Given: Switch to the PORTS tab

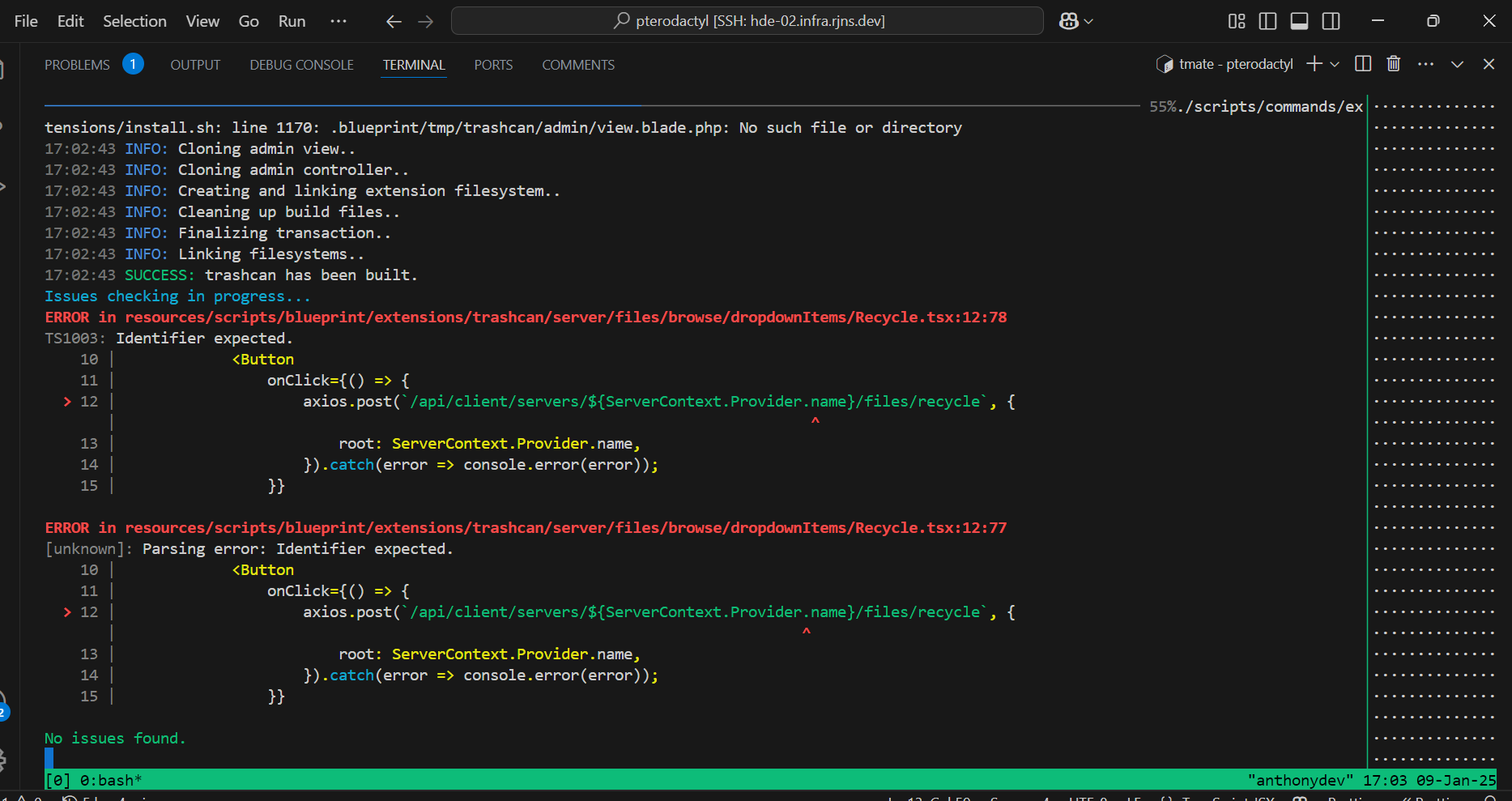Looking at the screenshot, I should coord(493,65).
